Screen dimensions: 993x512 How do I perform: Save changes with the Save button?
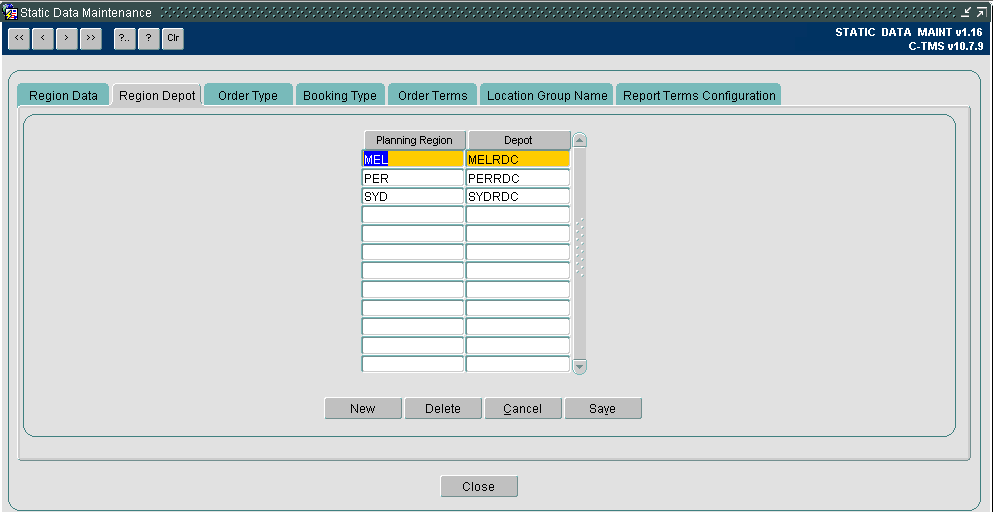(x=603, y=409)
